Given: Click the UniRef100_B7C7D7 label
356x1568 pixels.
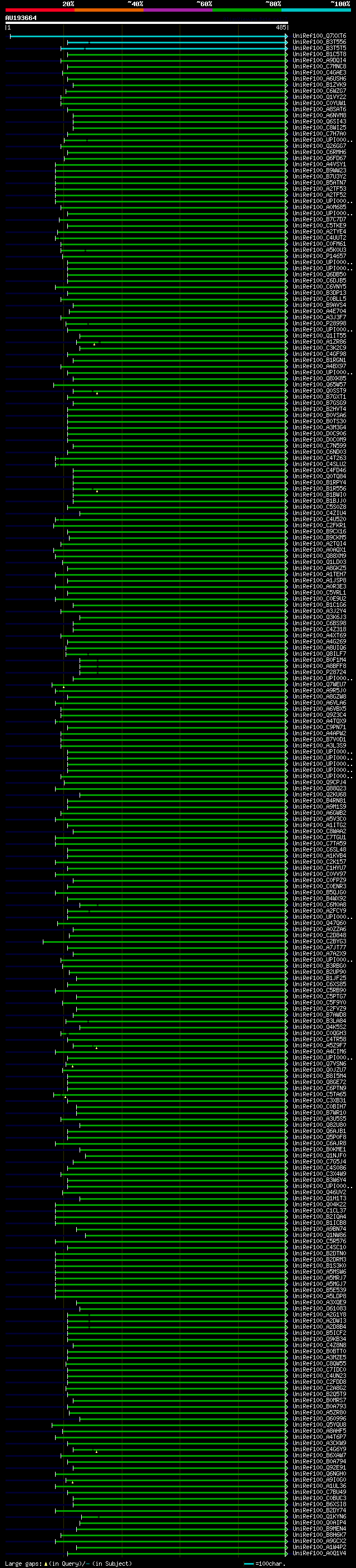Looking at the screenshot, I should 319,220.
